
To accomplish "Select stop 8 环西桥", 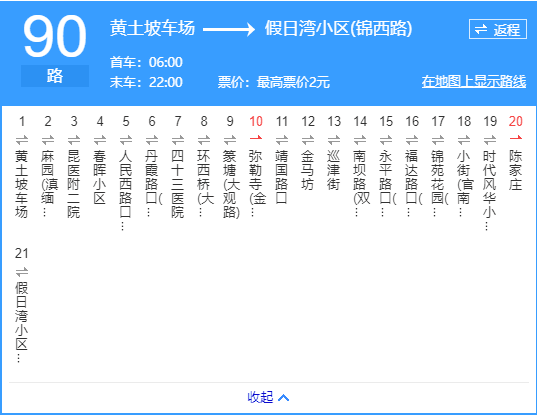I will [x=205, y=183].
